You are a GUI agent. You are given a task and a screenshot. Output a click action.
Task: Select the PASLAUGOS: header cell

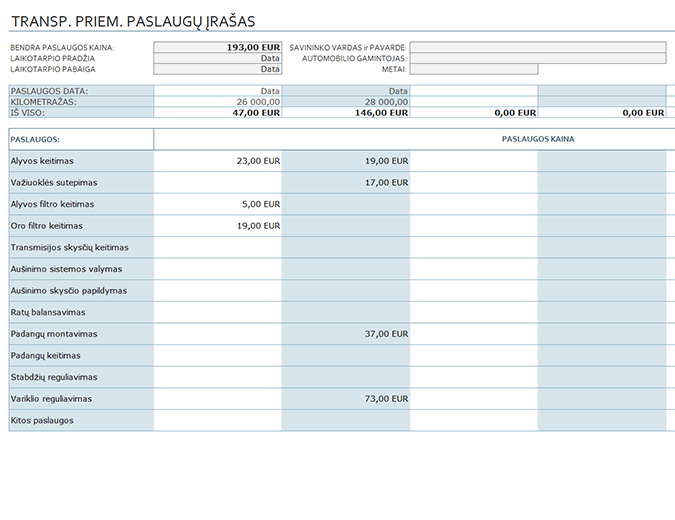81,139
